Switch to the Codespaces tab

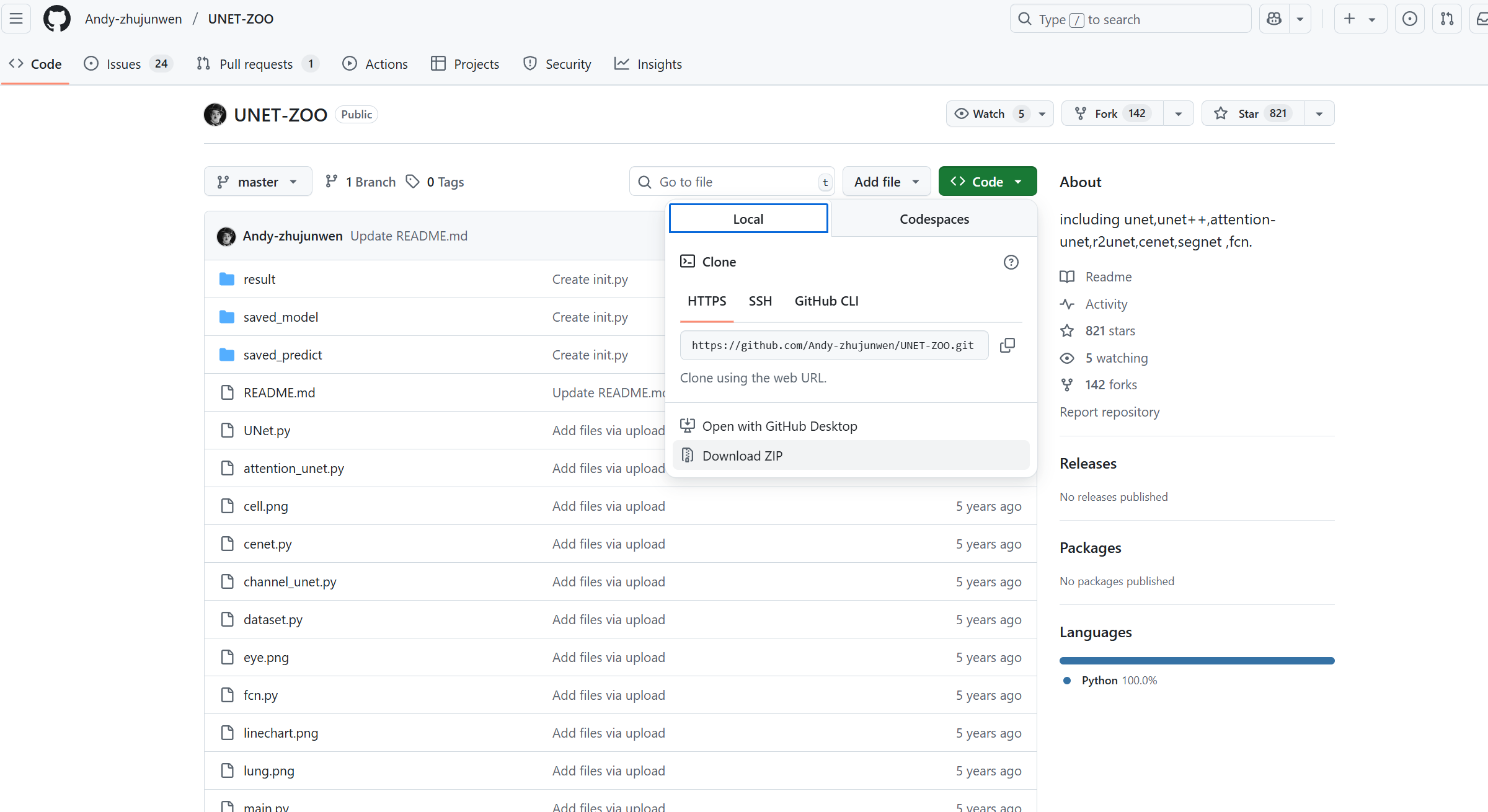click(934, 219)
